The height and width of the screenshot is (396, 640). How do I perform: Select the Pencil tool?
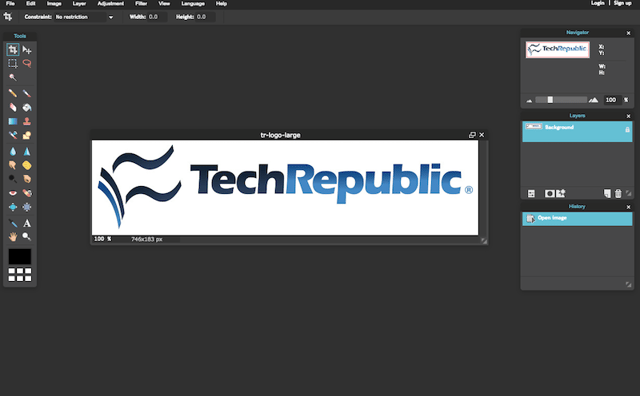pyautogui.click(x=13, y=93)
